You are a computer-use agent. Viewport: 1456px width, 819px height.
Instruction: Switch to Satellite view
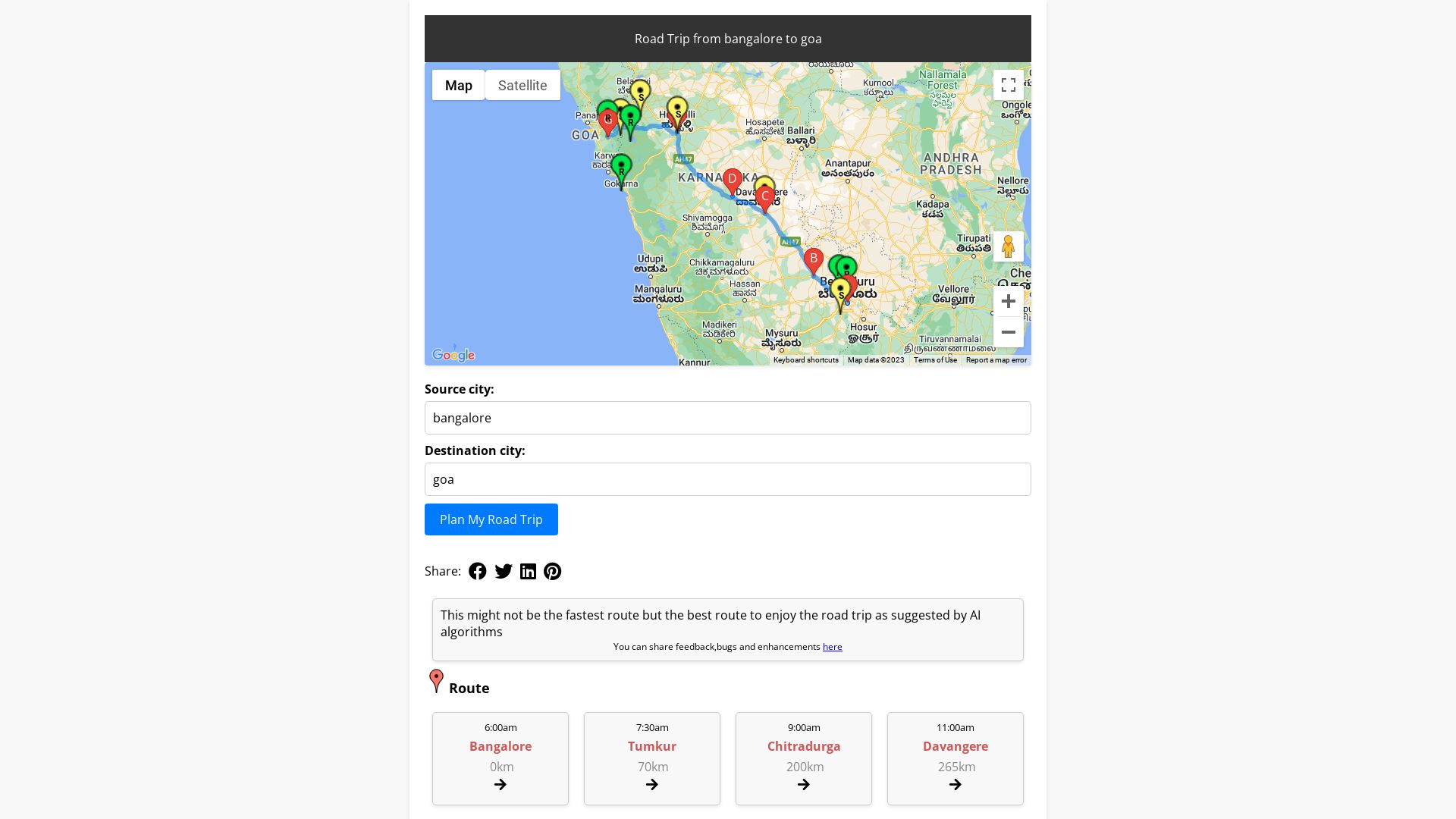click(x=522, y=85)
